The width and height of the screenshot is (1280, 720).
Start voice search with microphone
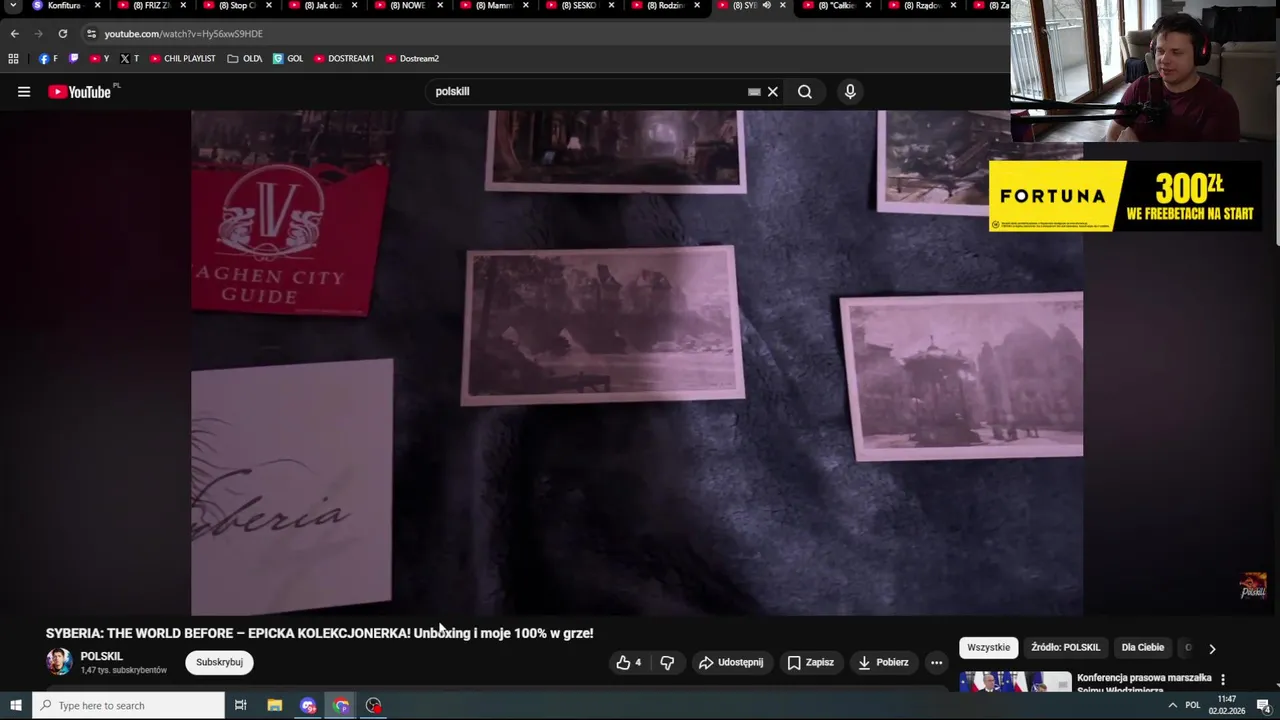[850, 92]
